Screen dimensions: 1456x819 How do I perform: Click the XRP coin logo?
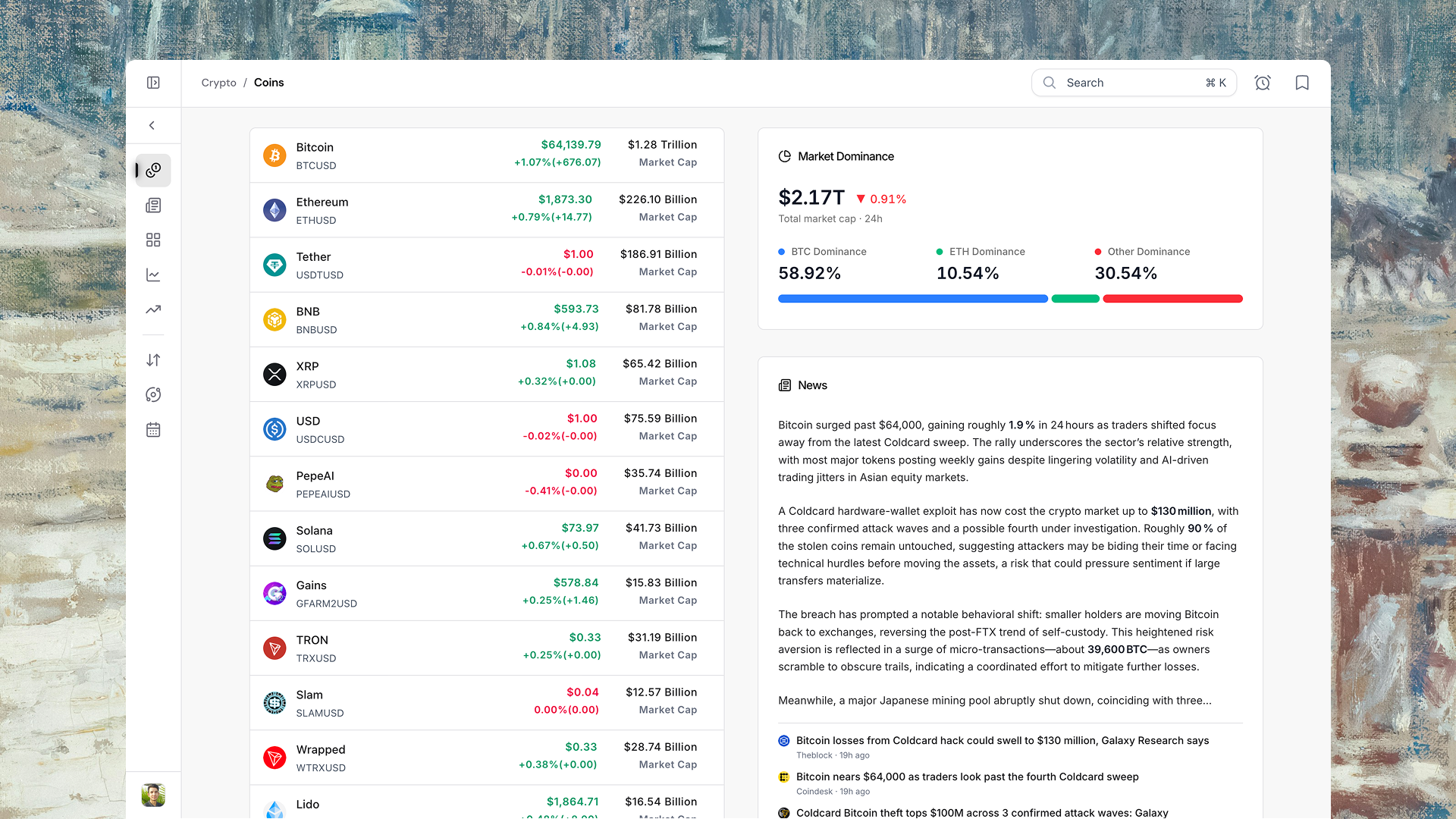pos(275,374)
